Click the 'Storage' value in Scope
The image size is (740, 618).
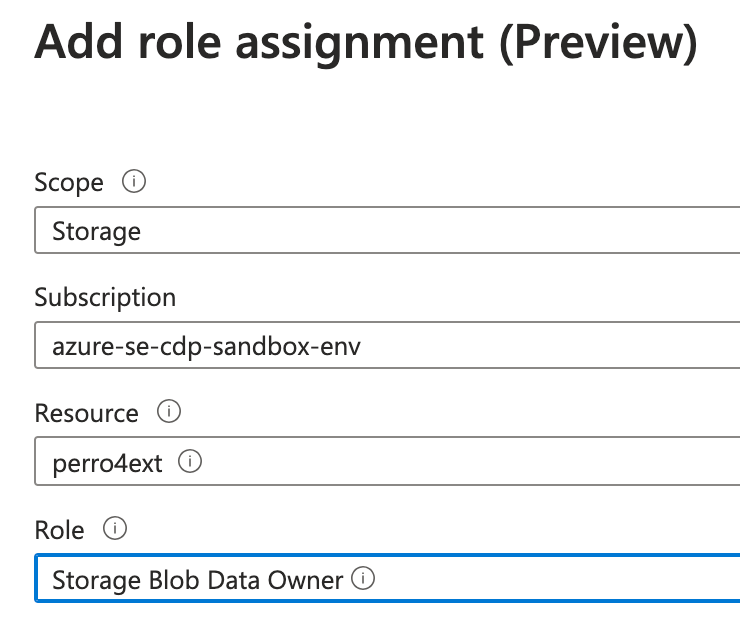[x=96, y=231]
